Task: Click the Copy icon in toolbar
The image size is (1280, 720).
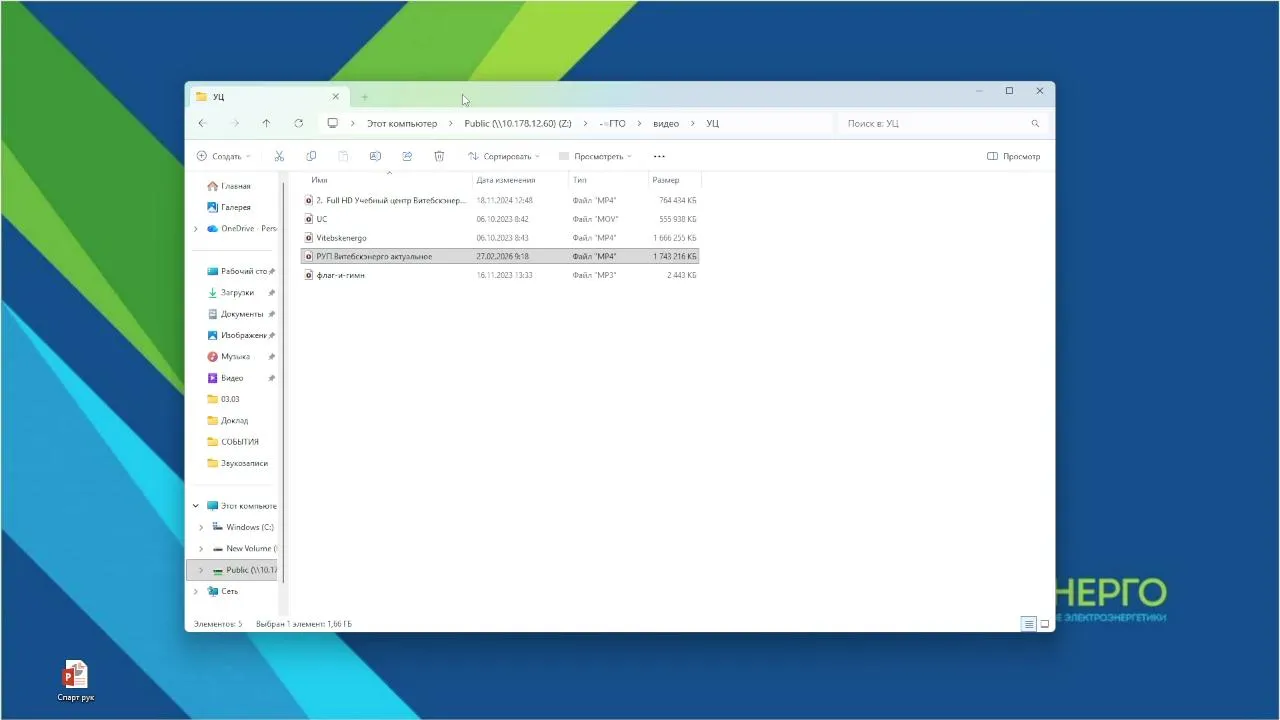Action: (311, 156)
